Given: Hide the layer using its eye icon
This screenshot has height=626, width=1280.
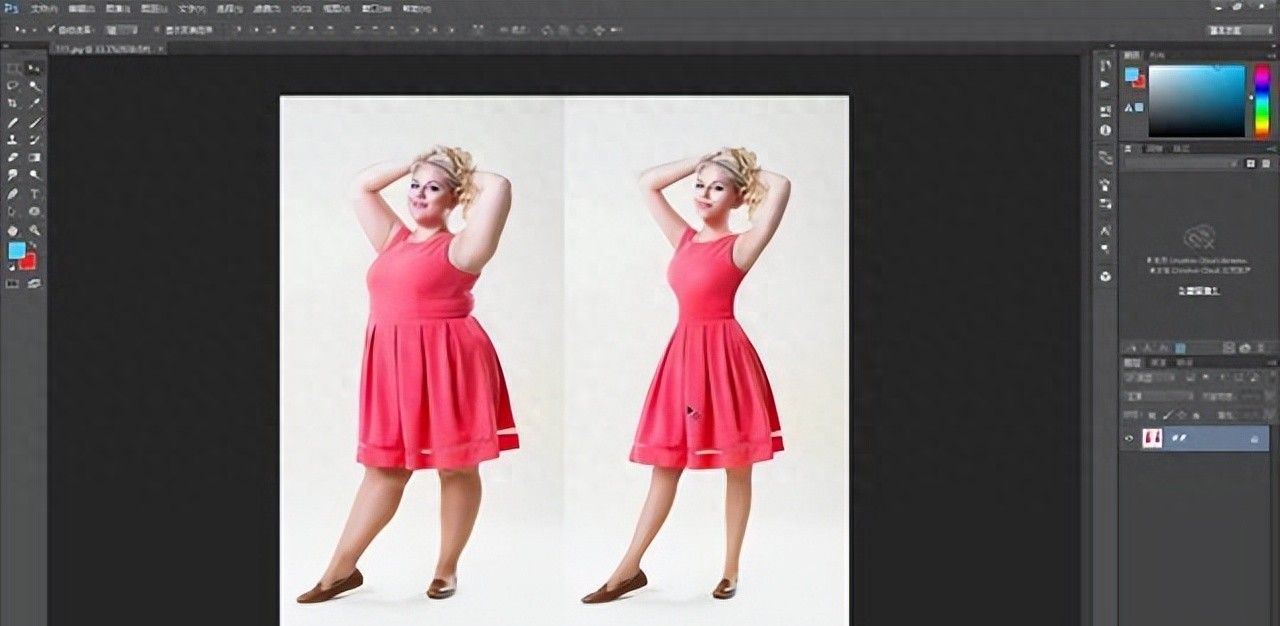Looking at the screenshot, I should 1129,438.
